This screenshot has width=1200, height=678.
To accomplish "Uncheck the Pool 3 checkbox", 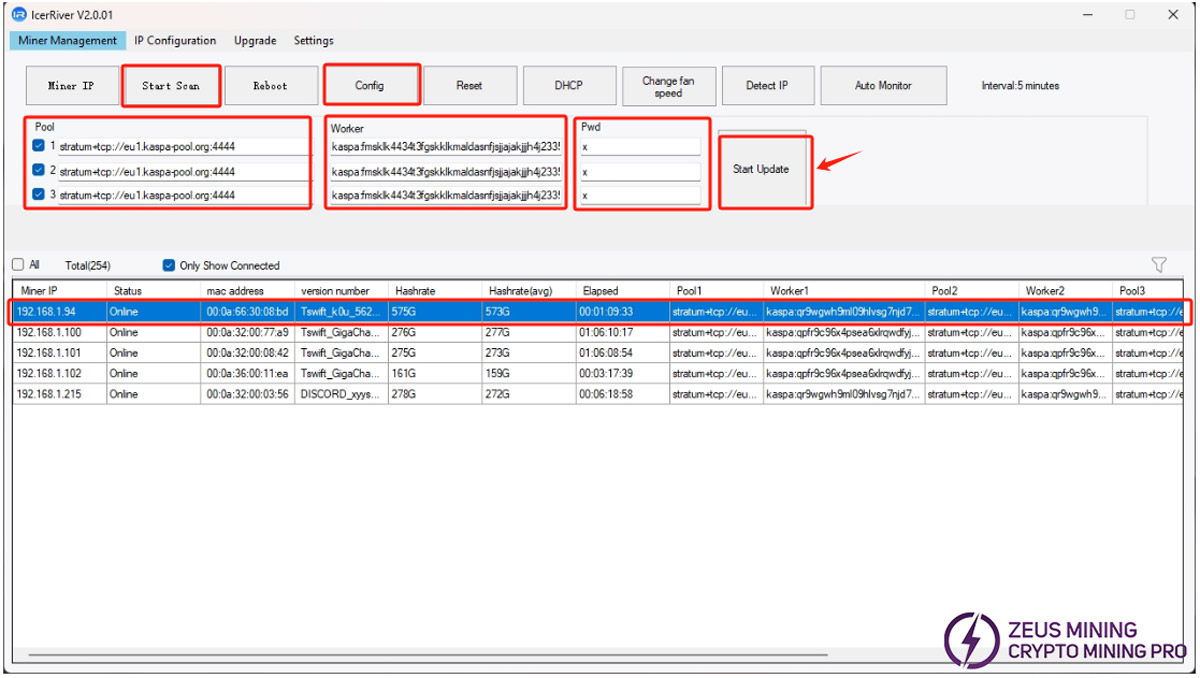I will click(x=38, y=195).
